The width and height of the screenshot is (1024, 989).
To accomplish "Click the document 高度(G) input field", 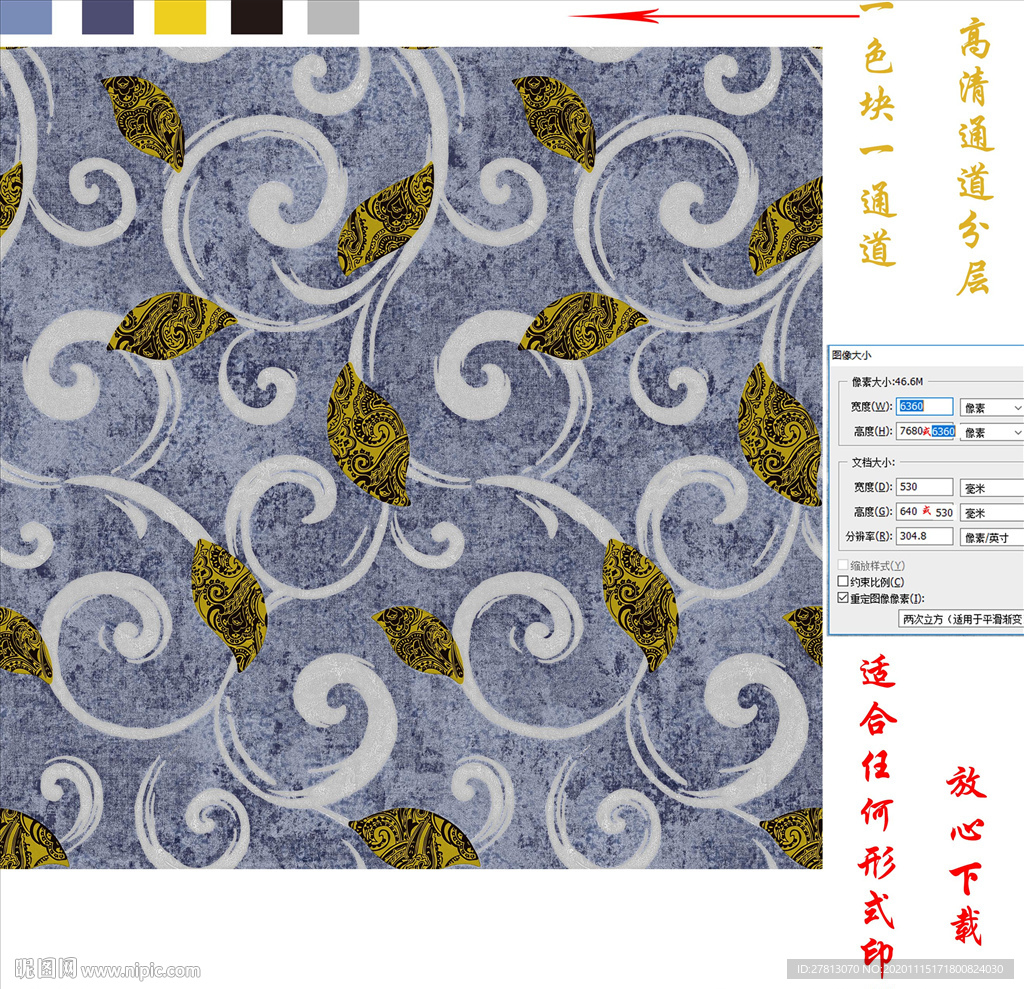I will (x=925, y=511).
